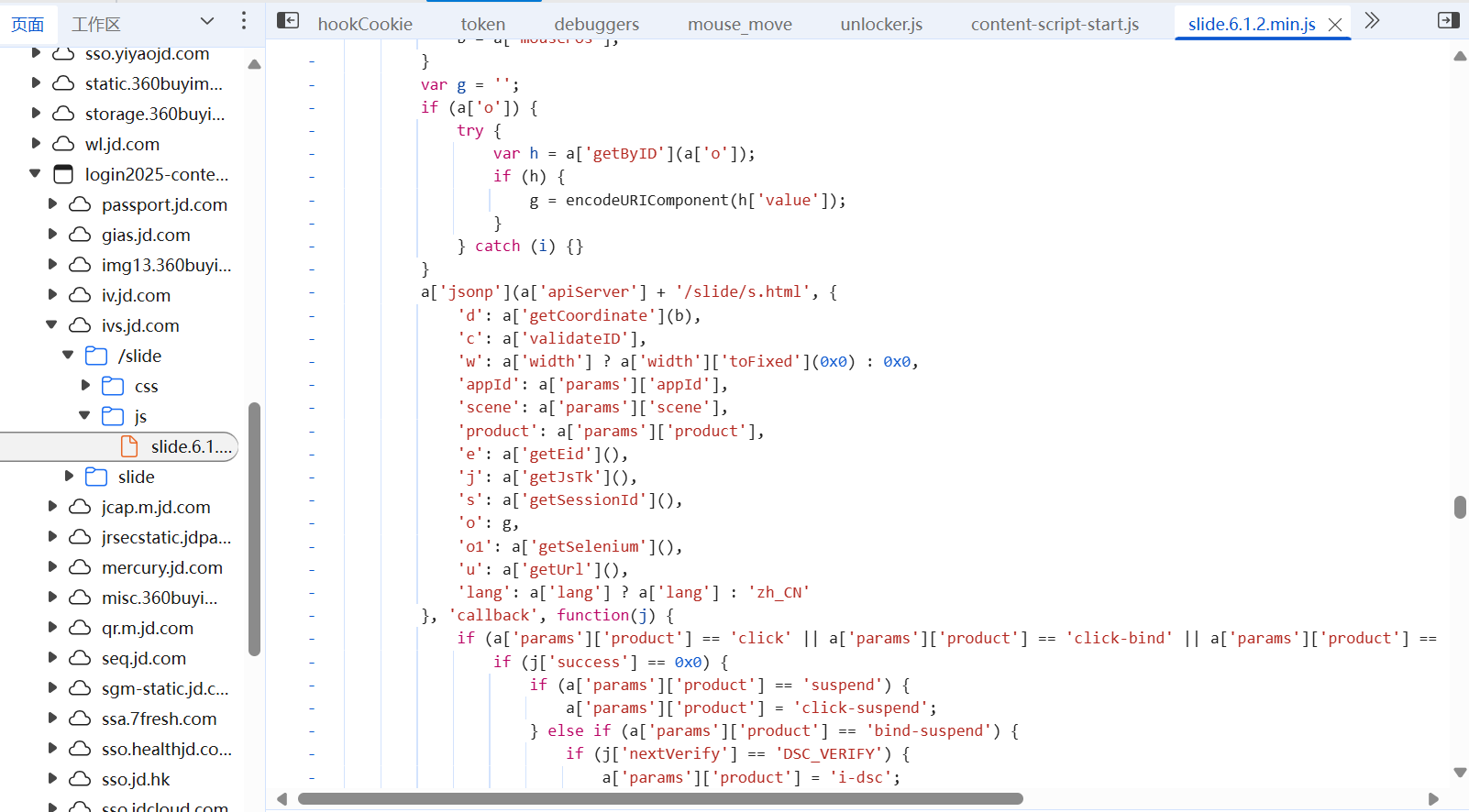The height and width of the screenshot is (812, 1469).
Task: Click the vertical scrollbar thumb in editor
Action: (1460, 507)
